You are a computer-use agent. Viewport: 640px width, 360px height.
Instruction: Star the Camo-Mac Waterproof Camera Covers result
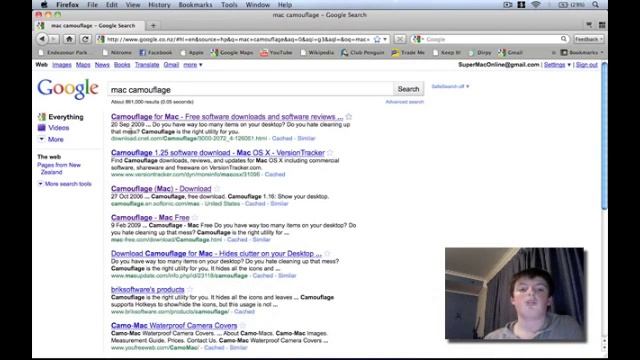(243, 325)
